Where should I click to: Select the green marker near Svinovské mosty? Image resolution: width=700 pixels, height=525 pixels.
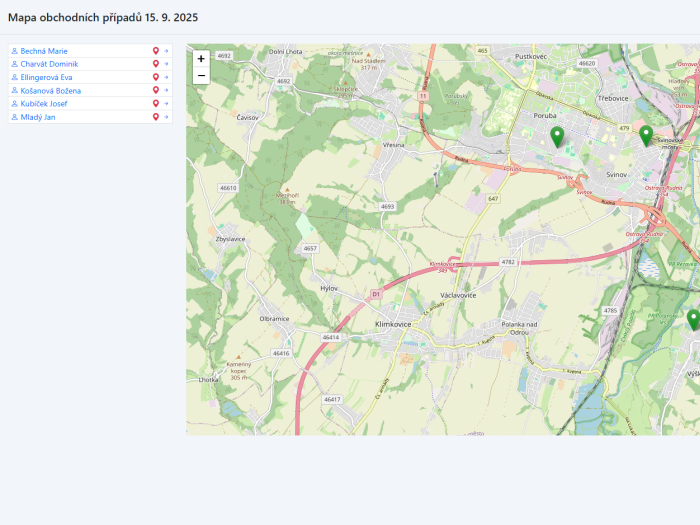pyautogui.click(x=646, y=135)
